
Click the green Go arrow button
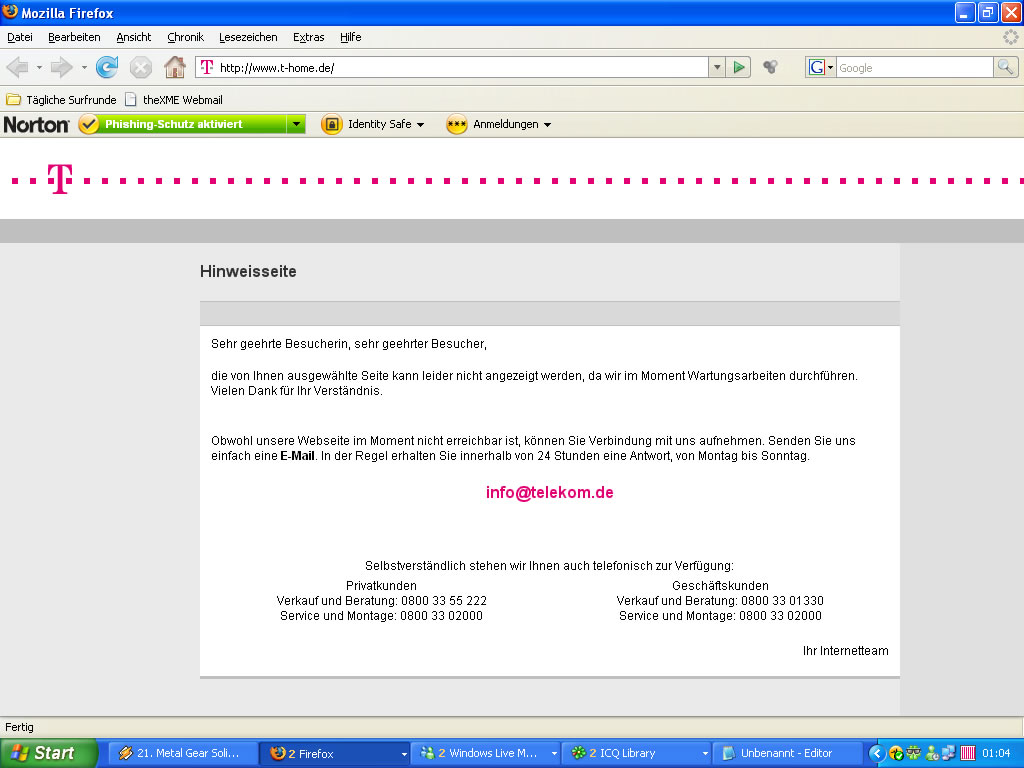coord(739,67)
